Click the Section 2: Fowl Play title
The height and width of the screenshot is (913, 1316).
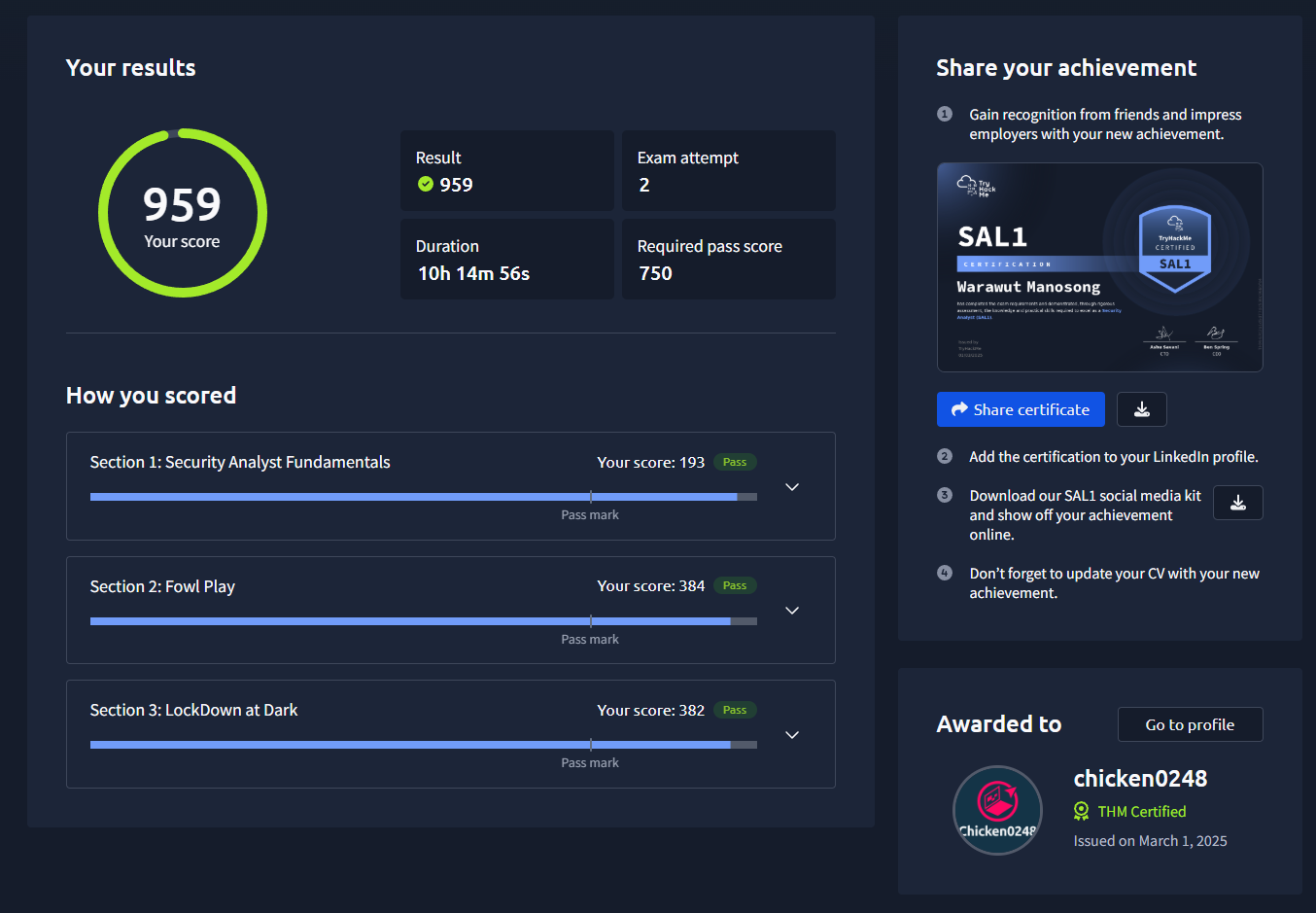tap(162, 586)
